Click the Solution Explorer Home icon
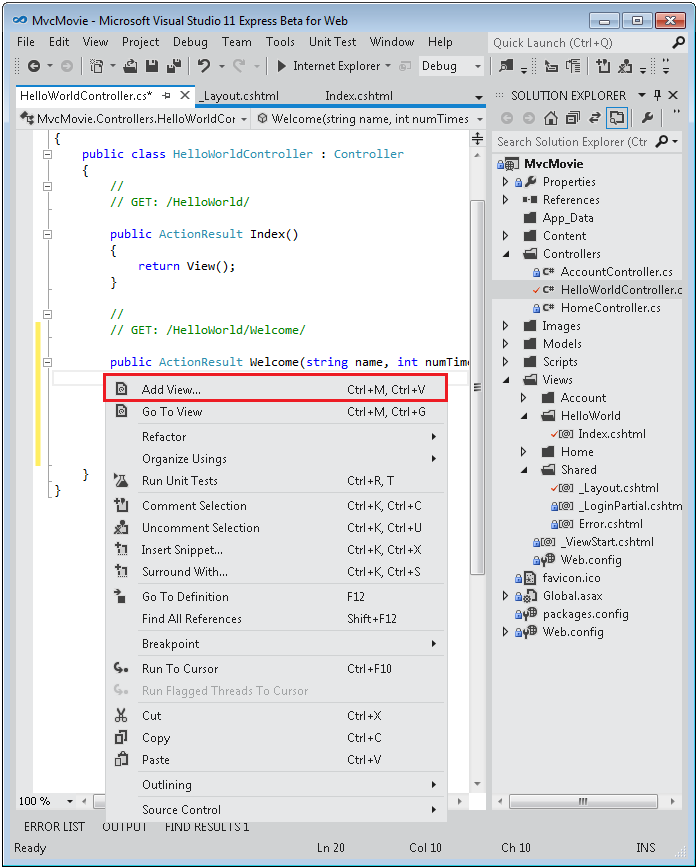Viewport: 698px width, 868px height. pos(550,117)
